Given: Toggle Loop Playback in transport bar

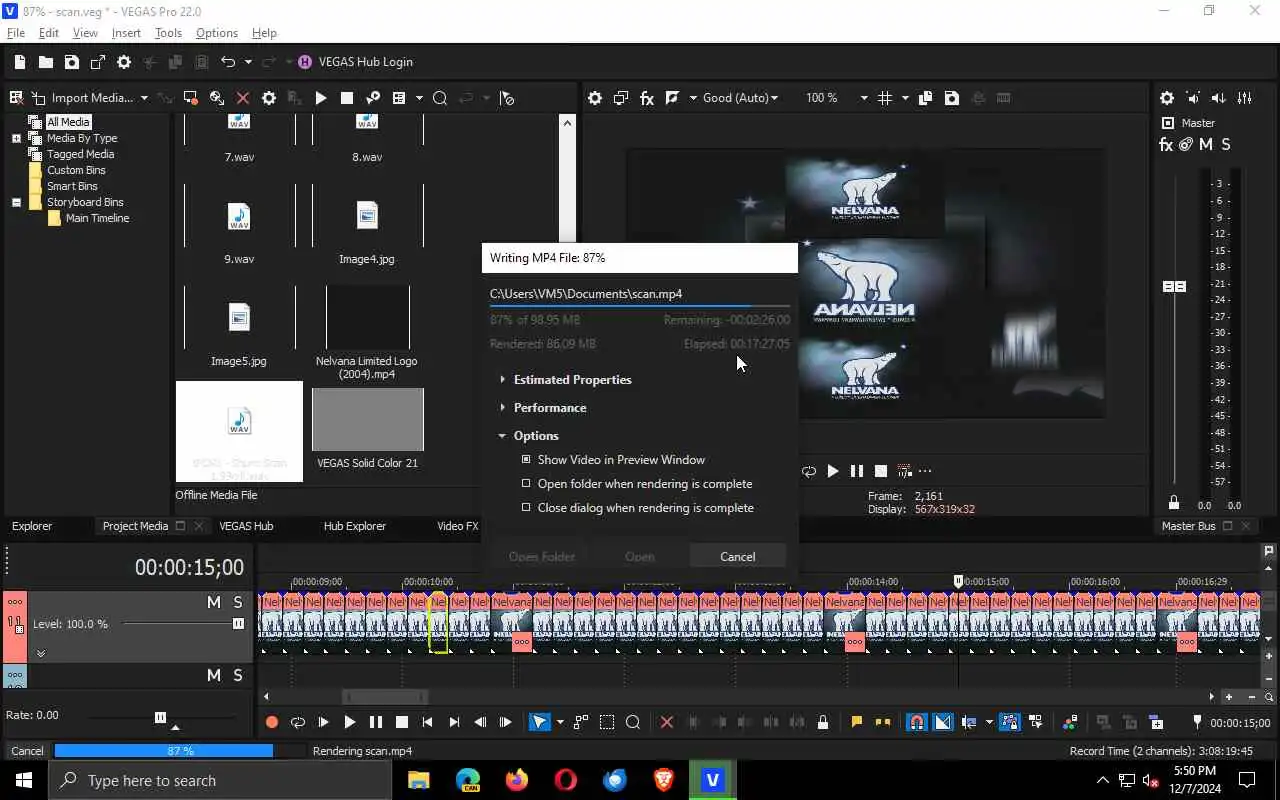Looking at the screenshot, I should (297, 722).
